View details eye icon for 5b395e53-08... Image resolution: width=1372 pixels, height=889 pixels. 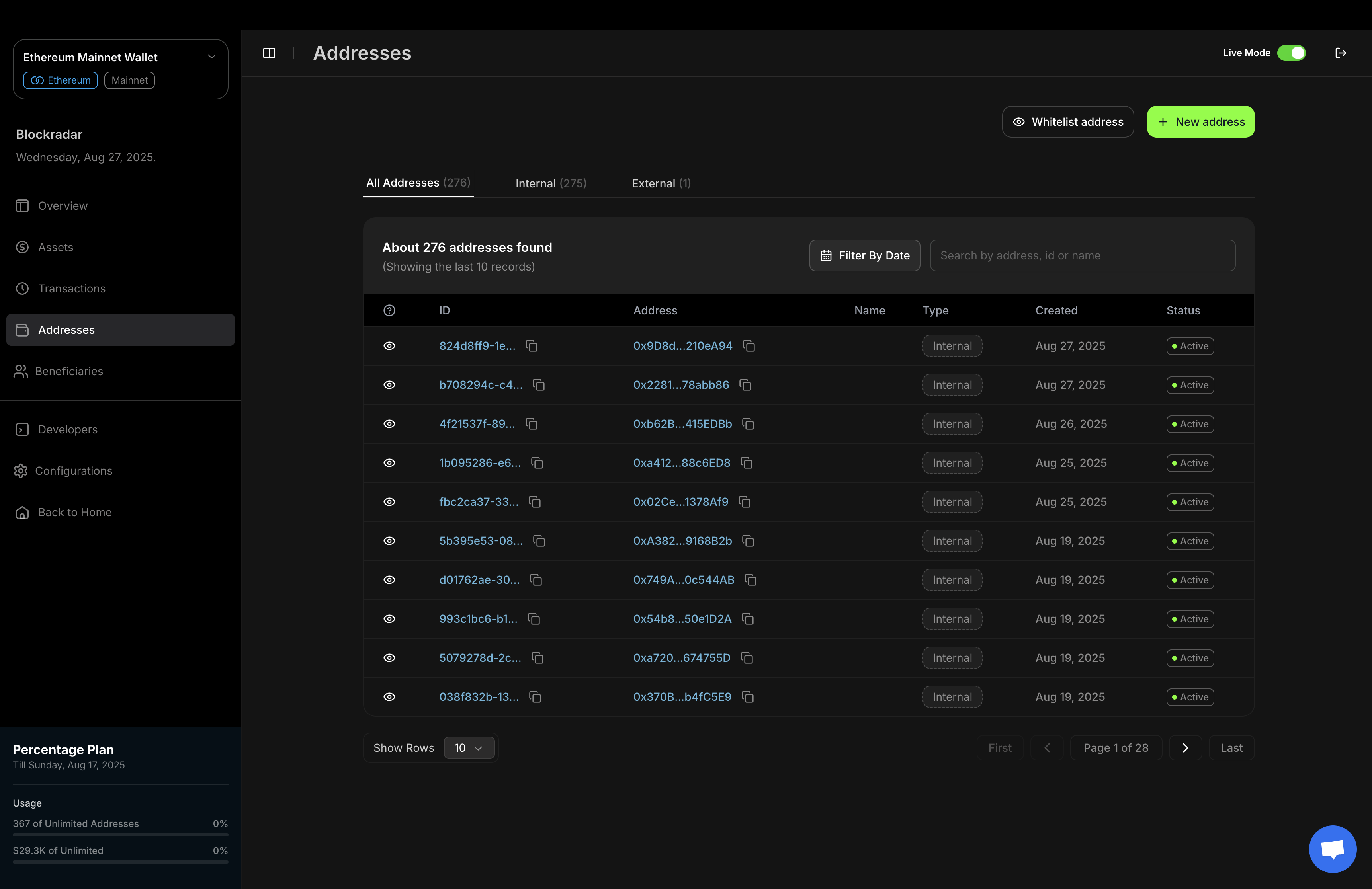389,541
